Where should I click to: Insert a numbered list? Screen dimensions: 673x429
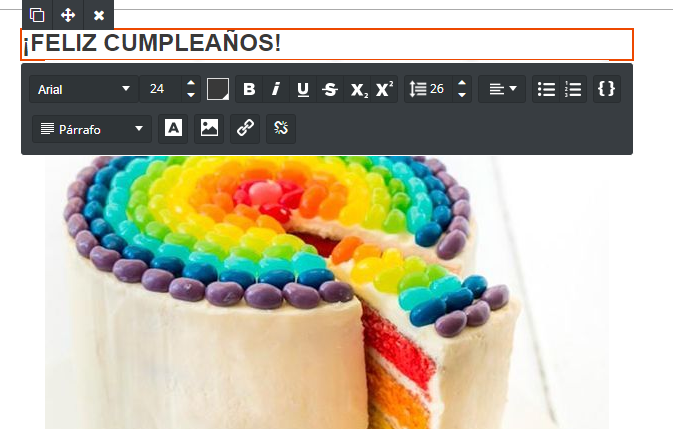(573, 89)
